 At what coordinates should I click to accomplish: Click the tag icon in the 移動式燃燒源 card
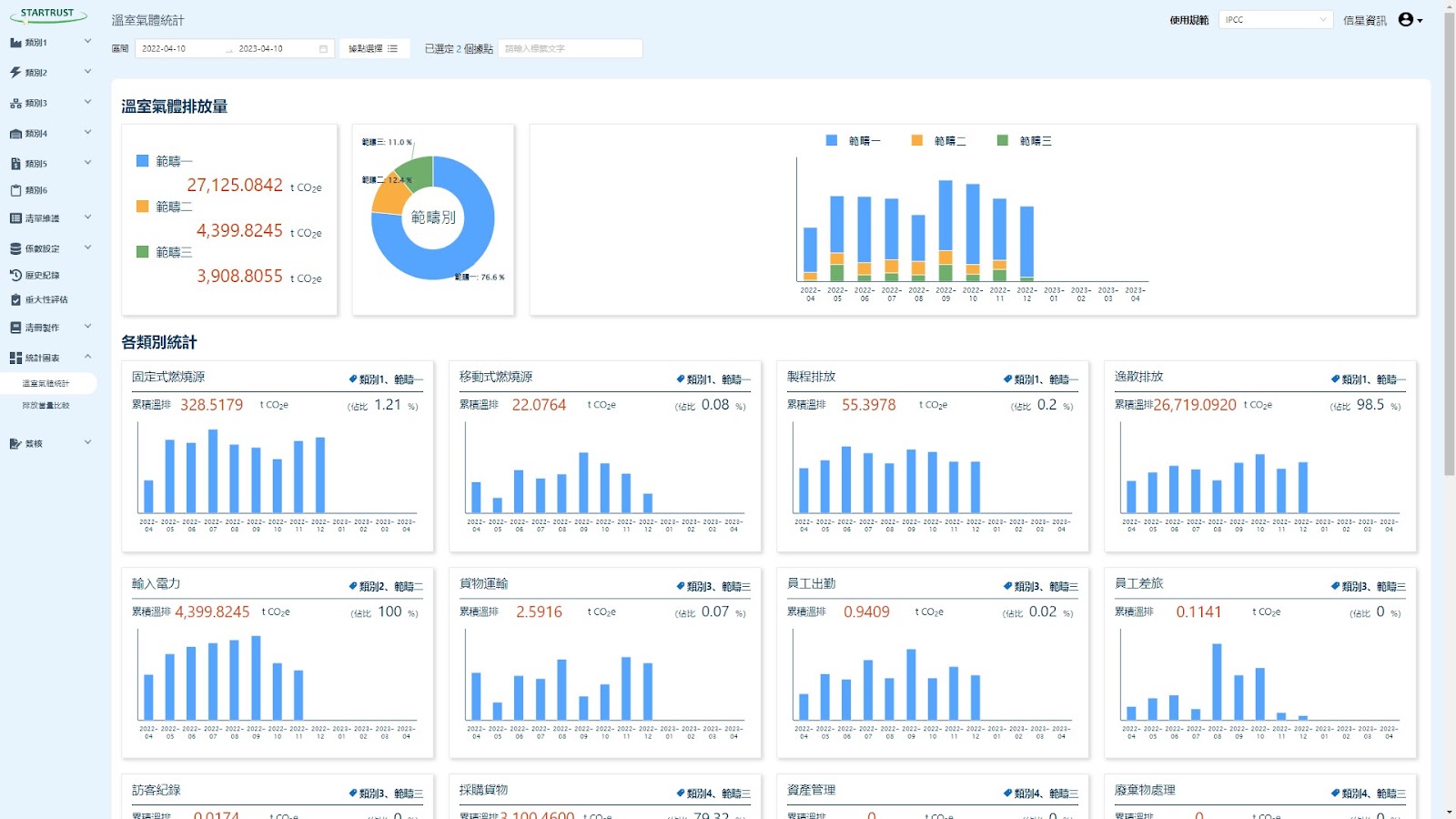681,379
